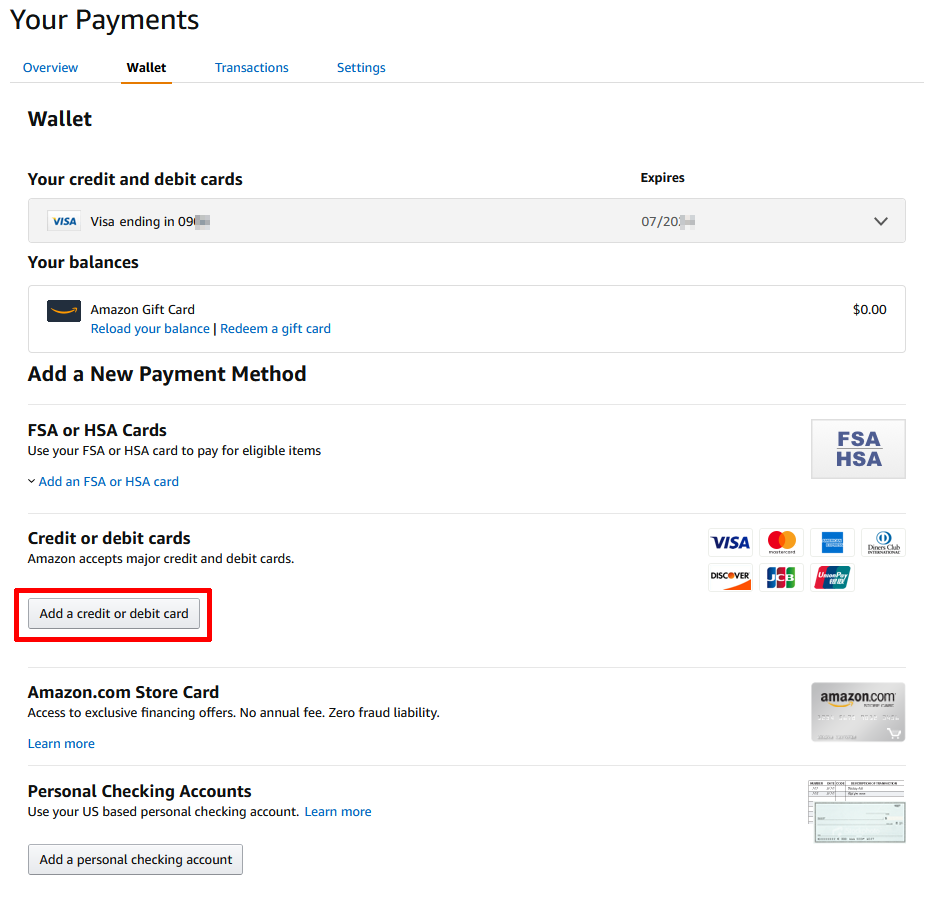Click the Visa logo on saved card
Viewport: 930px width, 901px height.
pos(64,221)
